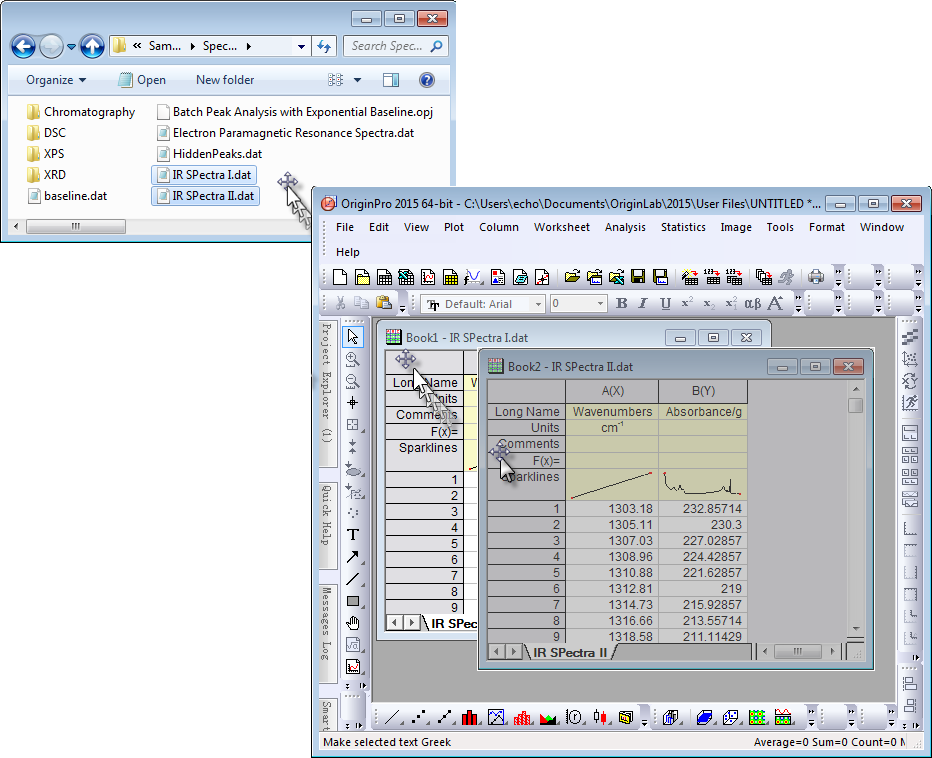Image resolution: width=932 pixels, height=758 pixels.
Task: Open the File menu in OriginPro
Action: point(345,227)
